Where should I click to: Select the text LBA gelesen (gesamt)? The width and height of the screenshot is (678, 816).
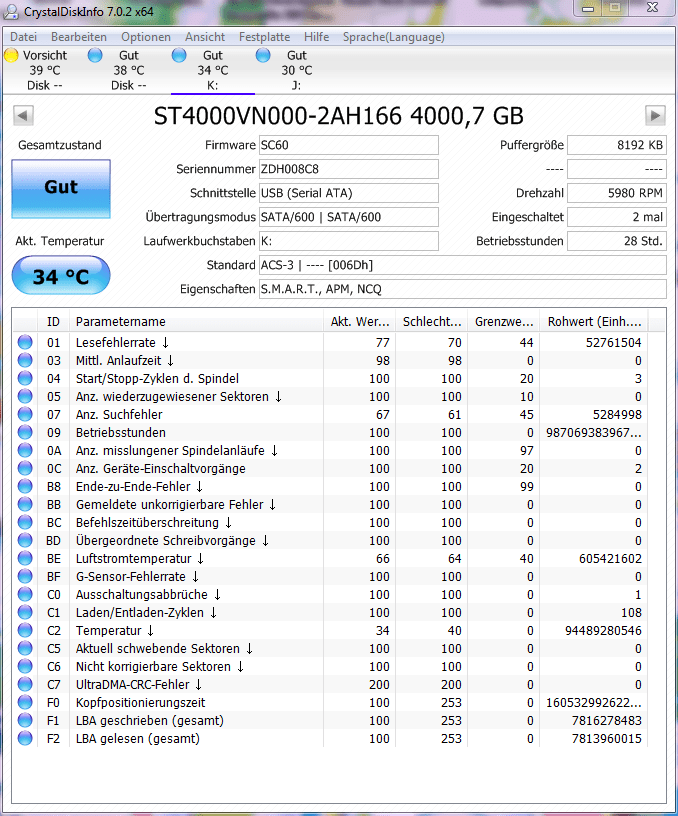(138, 738)
